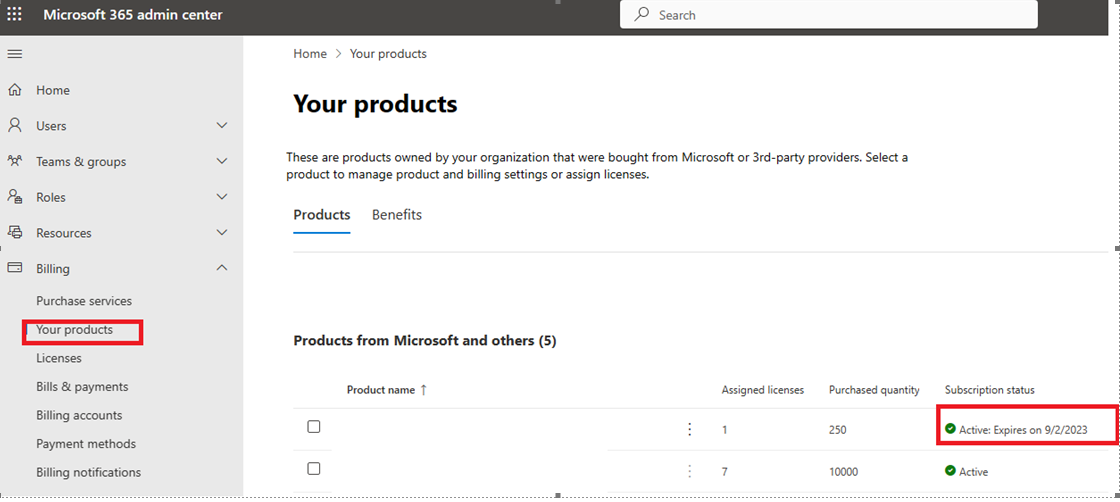
Task: Collapse the navigation menu hamburger icon
Action: coord(15,54)
